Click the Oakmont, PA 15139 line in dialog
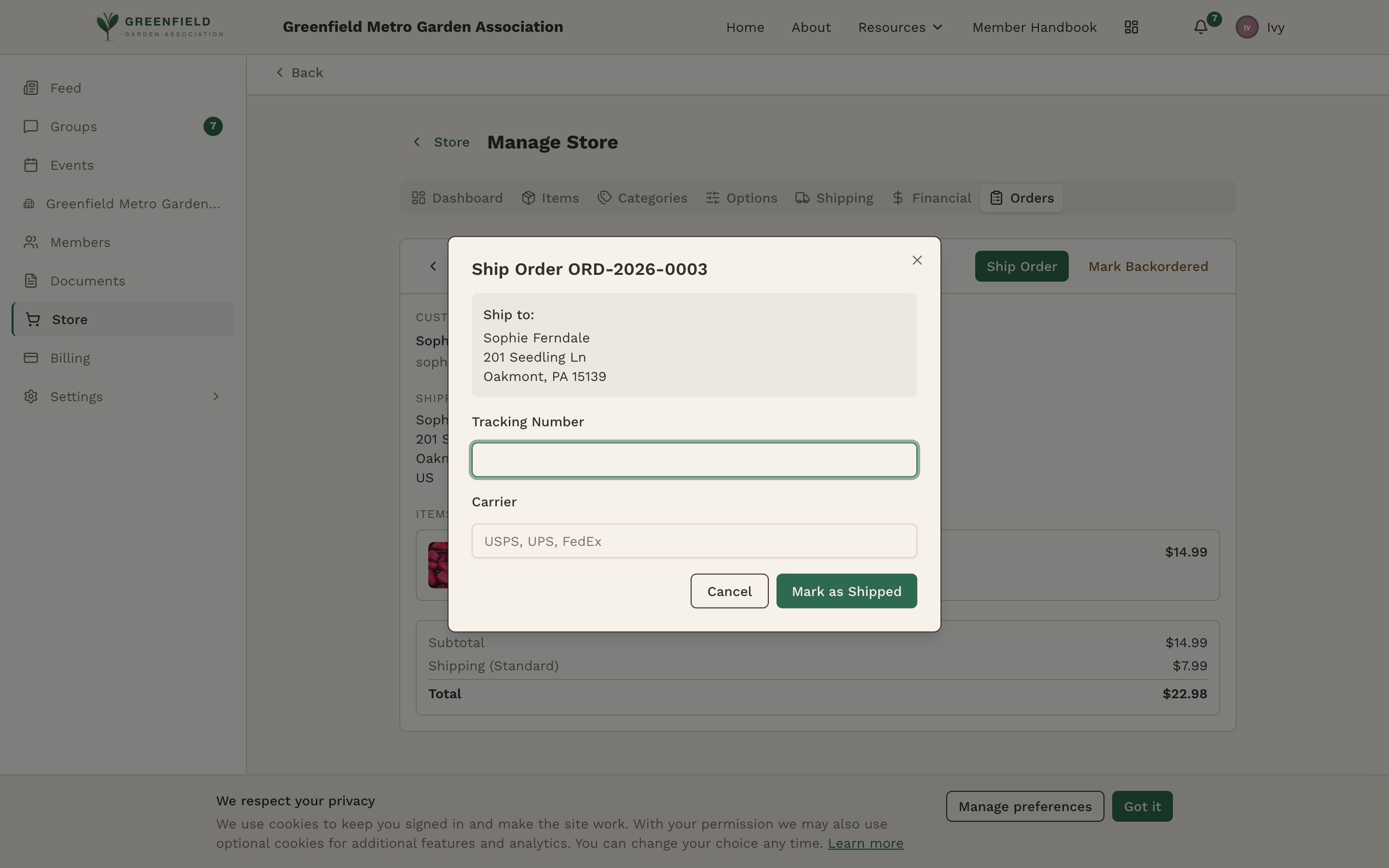This screenshot has width=1389, height=868. [544, 377]
